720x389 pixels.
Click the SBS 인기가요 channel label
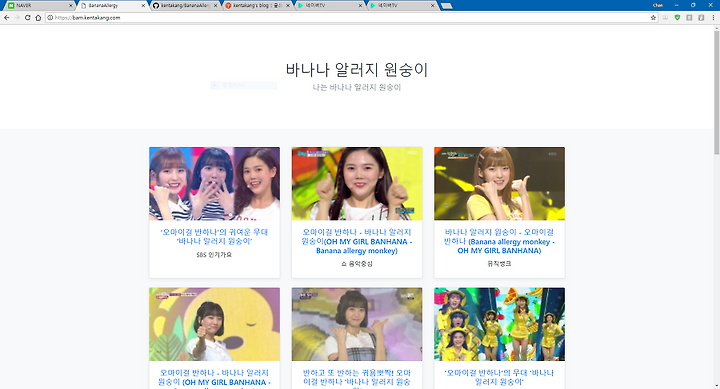pyautogui.click(x=214, y=254)
